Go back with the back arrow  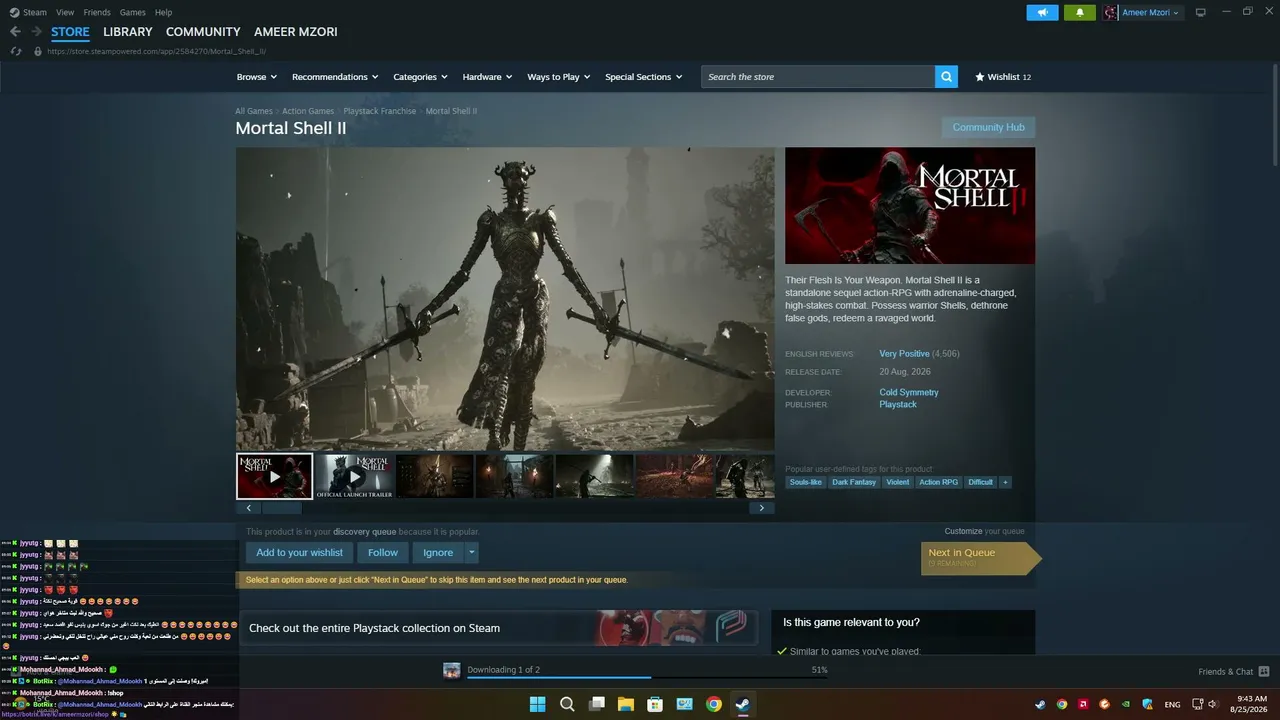point(15,32)
